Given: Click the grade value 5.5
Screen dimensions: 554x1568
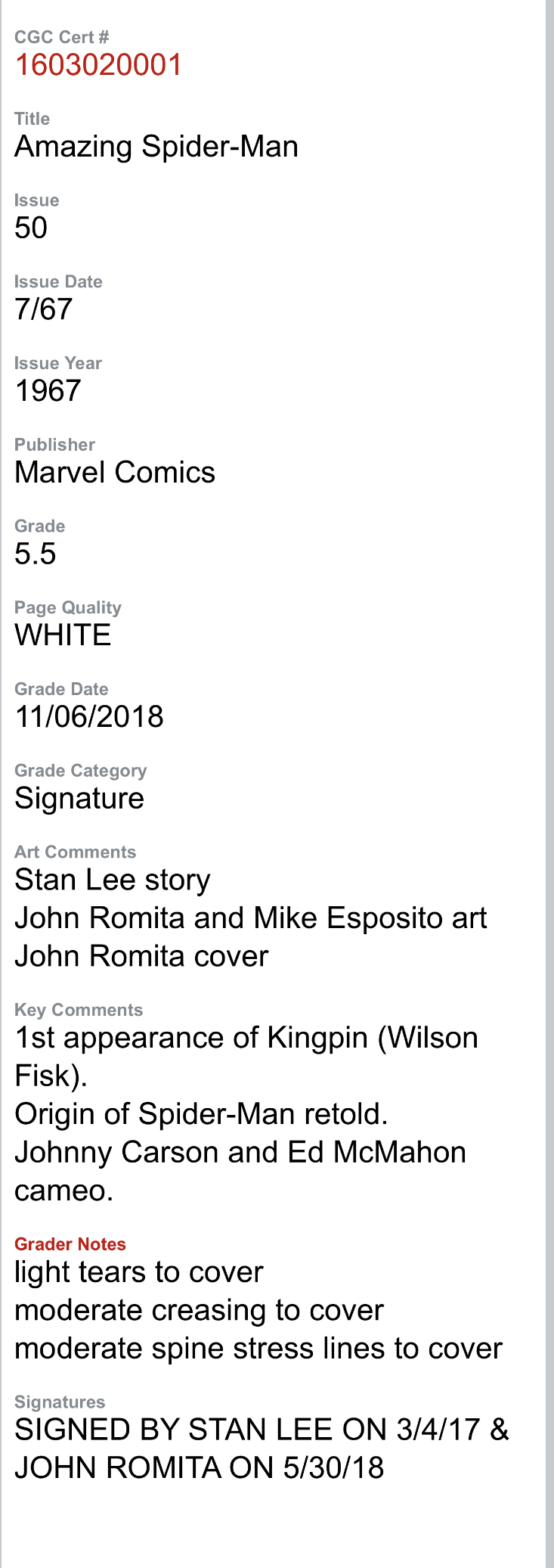Looking at the screenshot, I should pos(36,554).
